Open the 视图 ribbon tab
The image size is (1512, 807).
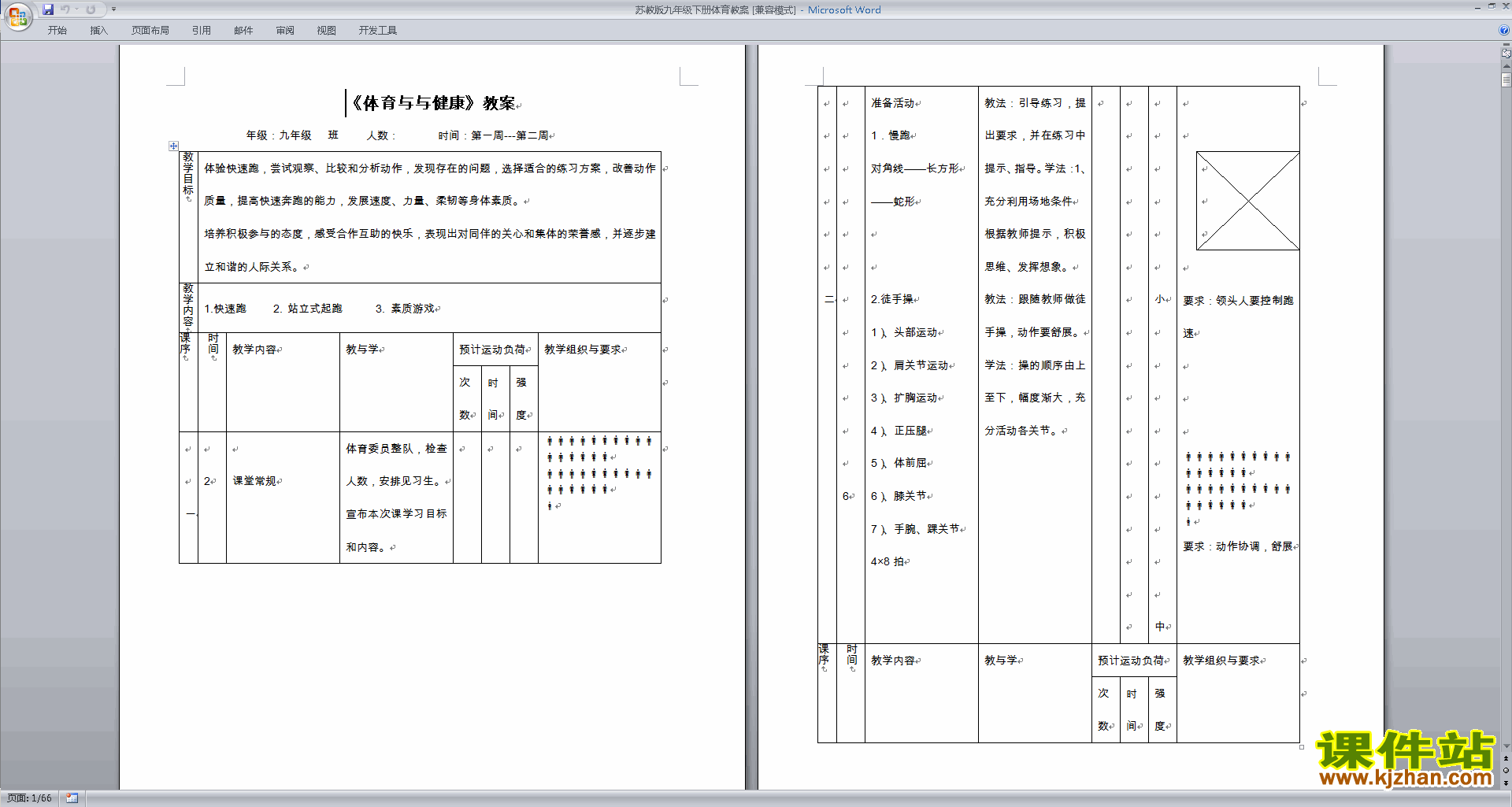(327, 31)
